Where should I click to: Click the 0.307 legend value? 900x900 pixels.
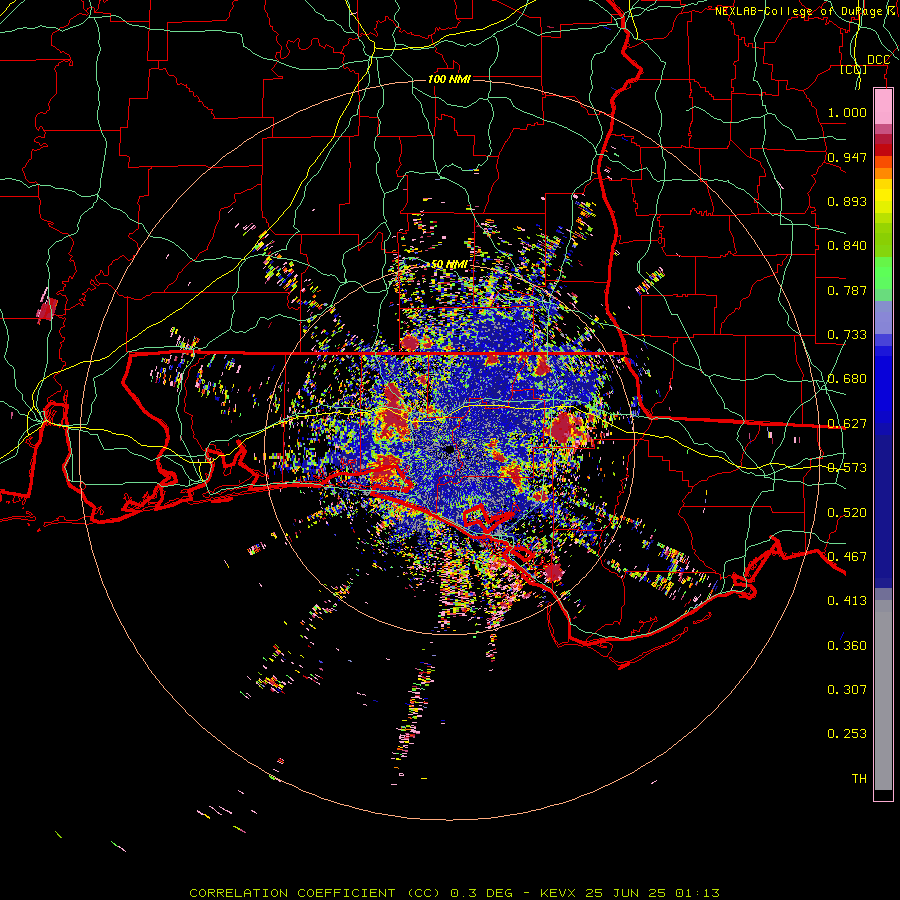click(x=847, y=690)
